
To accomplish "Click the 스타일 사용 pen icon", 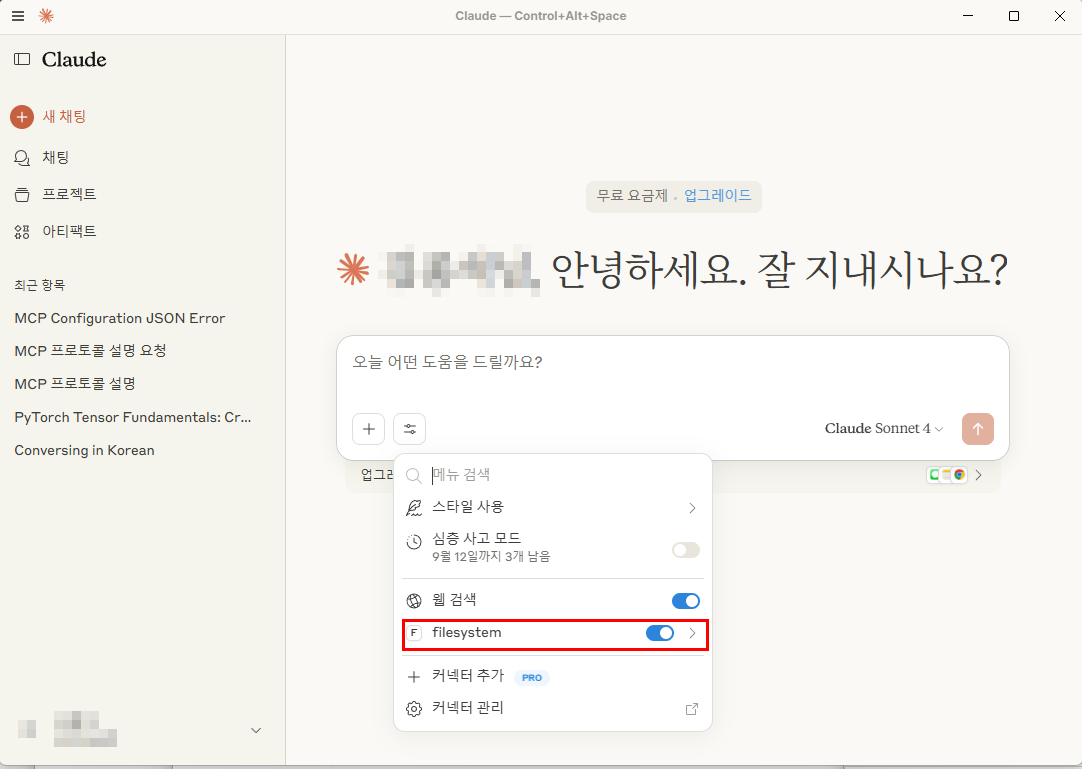I will [413, 508].
